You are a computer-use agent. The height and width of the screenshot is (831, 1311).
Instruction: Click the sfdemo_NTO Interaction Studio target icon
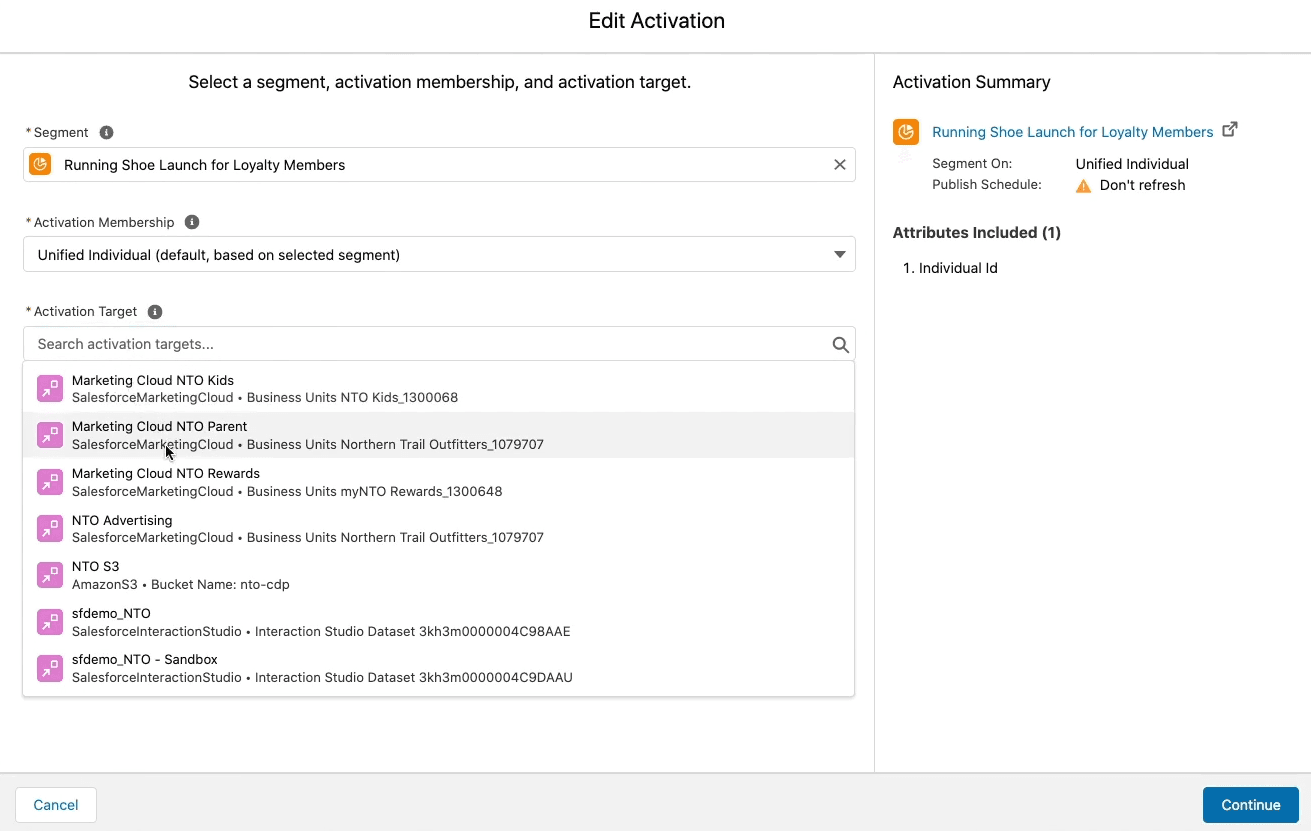pos(50,621)
